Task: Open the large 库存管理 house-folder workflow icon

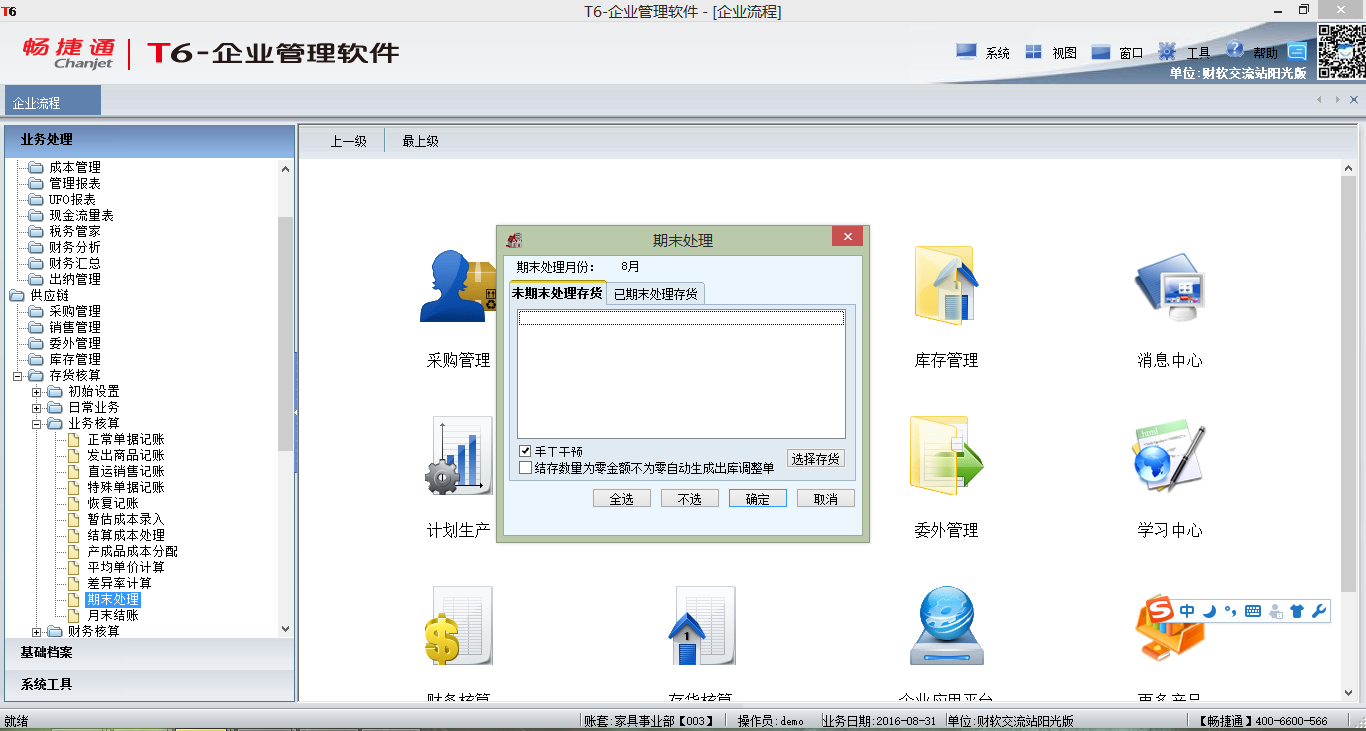Action: point(945,286)
